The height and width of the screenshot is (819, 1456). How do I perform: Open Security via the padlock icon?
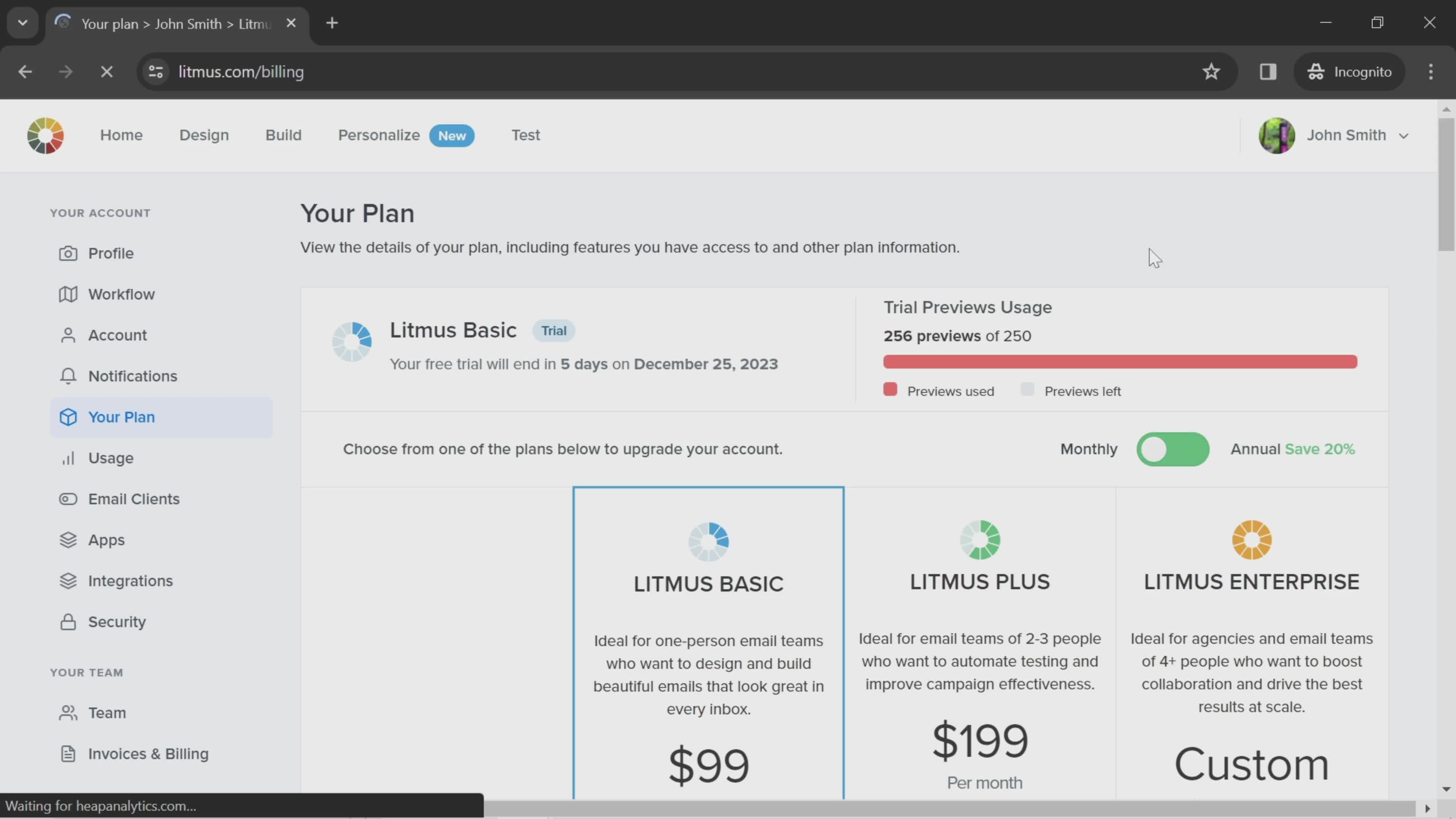click(x=68, y=622)
